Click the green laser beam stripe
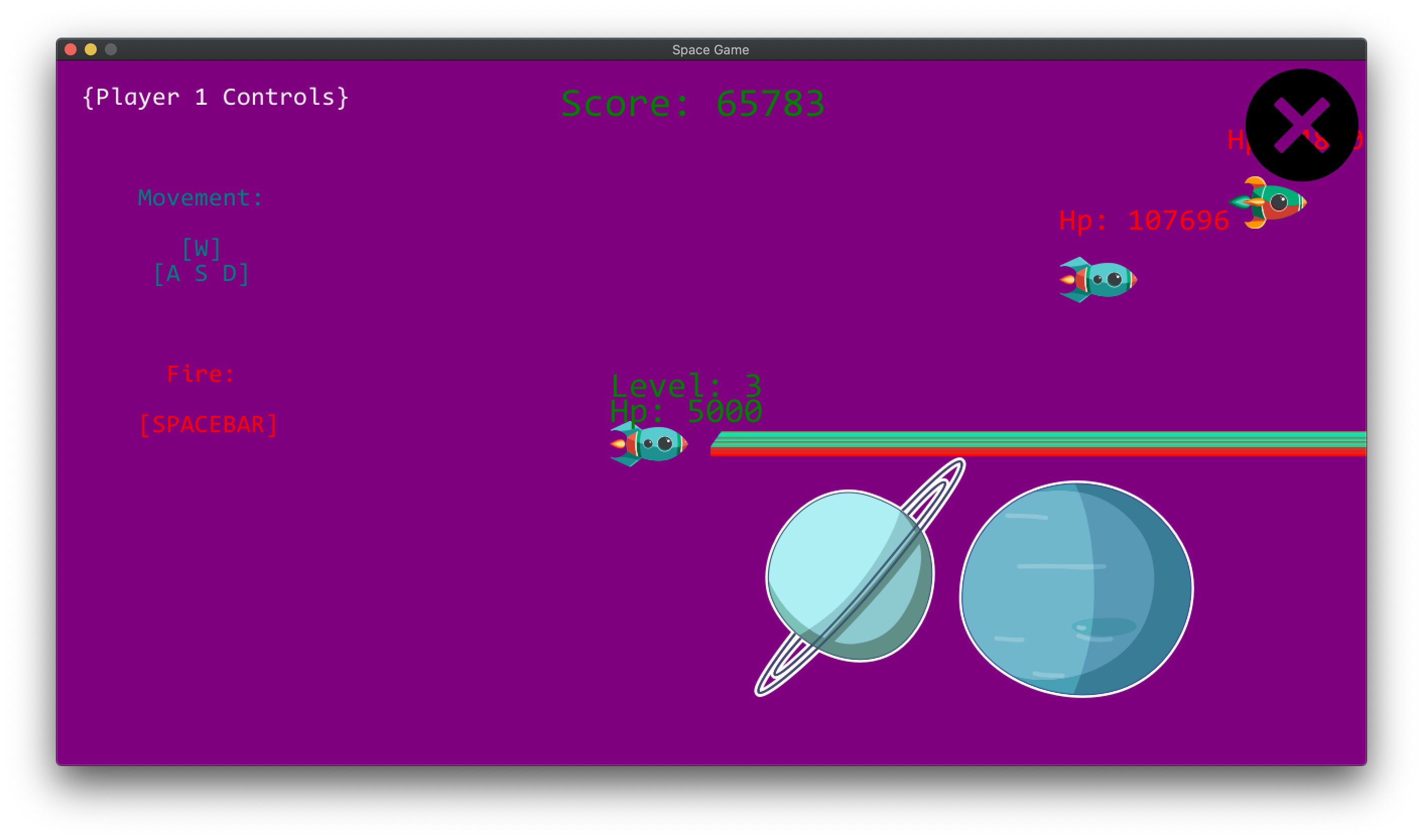The height and width of the screenshot is (840, 1423). [x=962, y=439]
